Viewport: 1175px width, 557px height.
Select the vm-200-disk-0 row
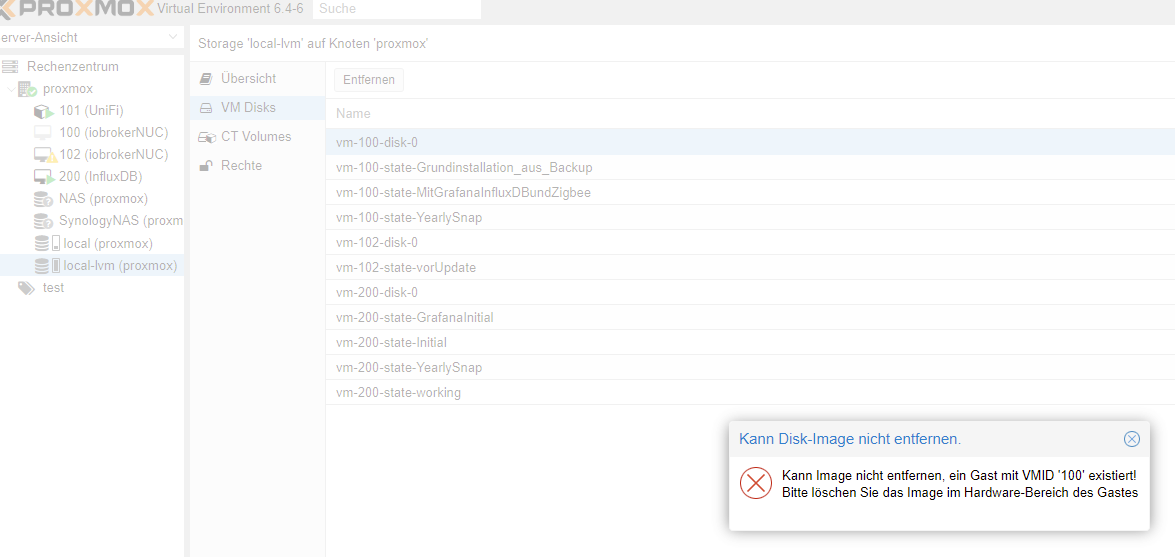pos(750,292)
